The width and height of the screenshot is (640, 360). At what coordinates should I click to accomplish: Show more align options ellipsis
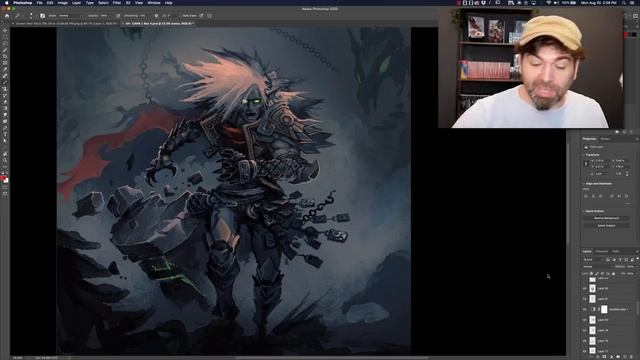628,203
